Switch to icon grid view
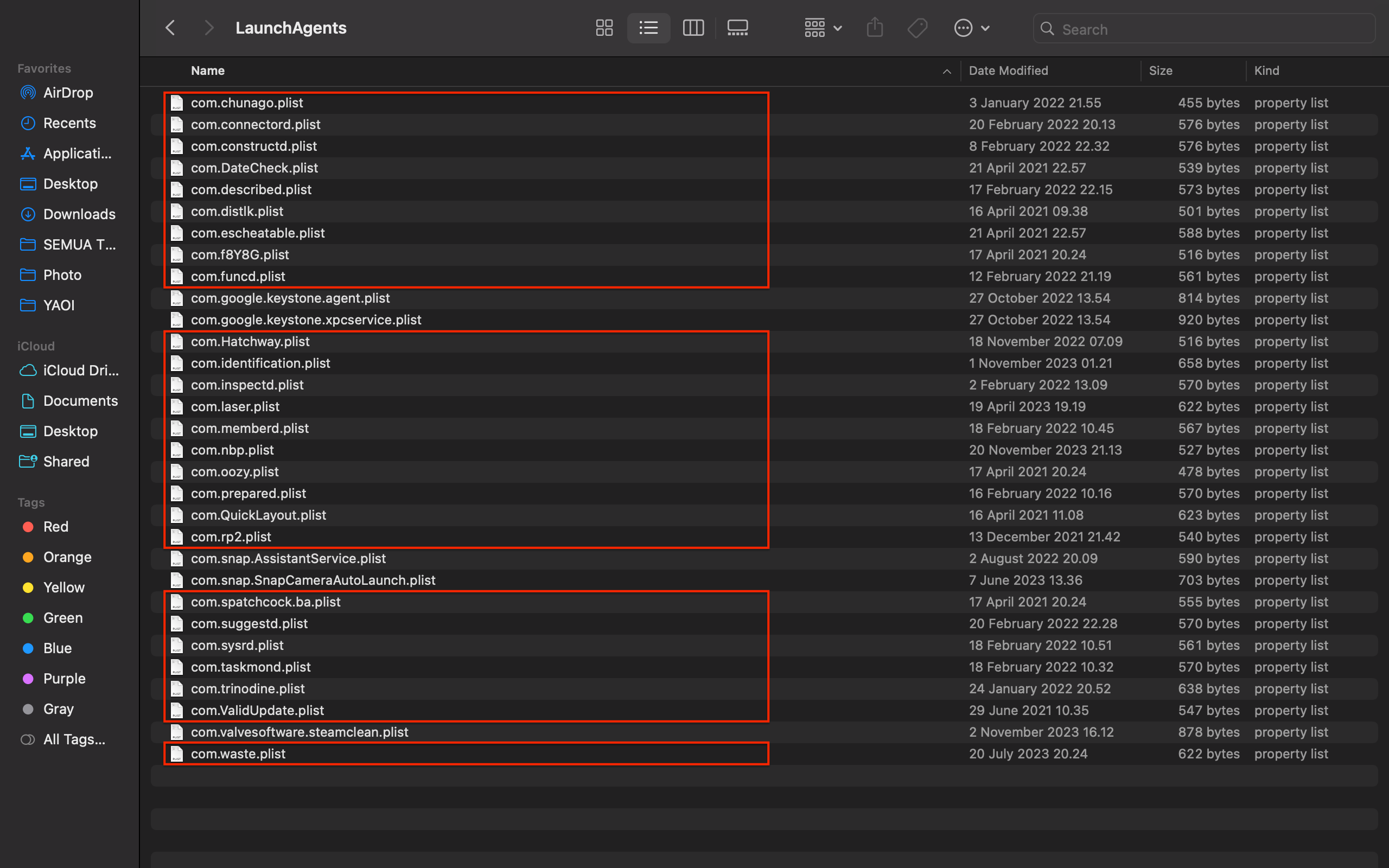 click(x=604, y=28)
